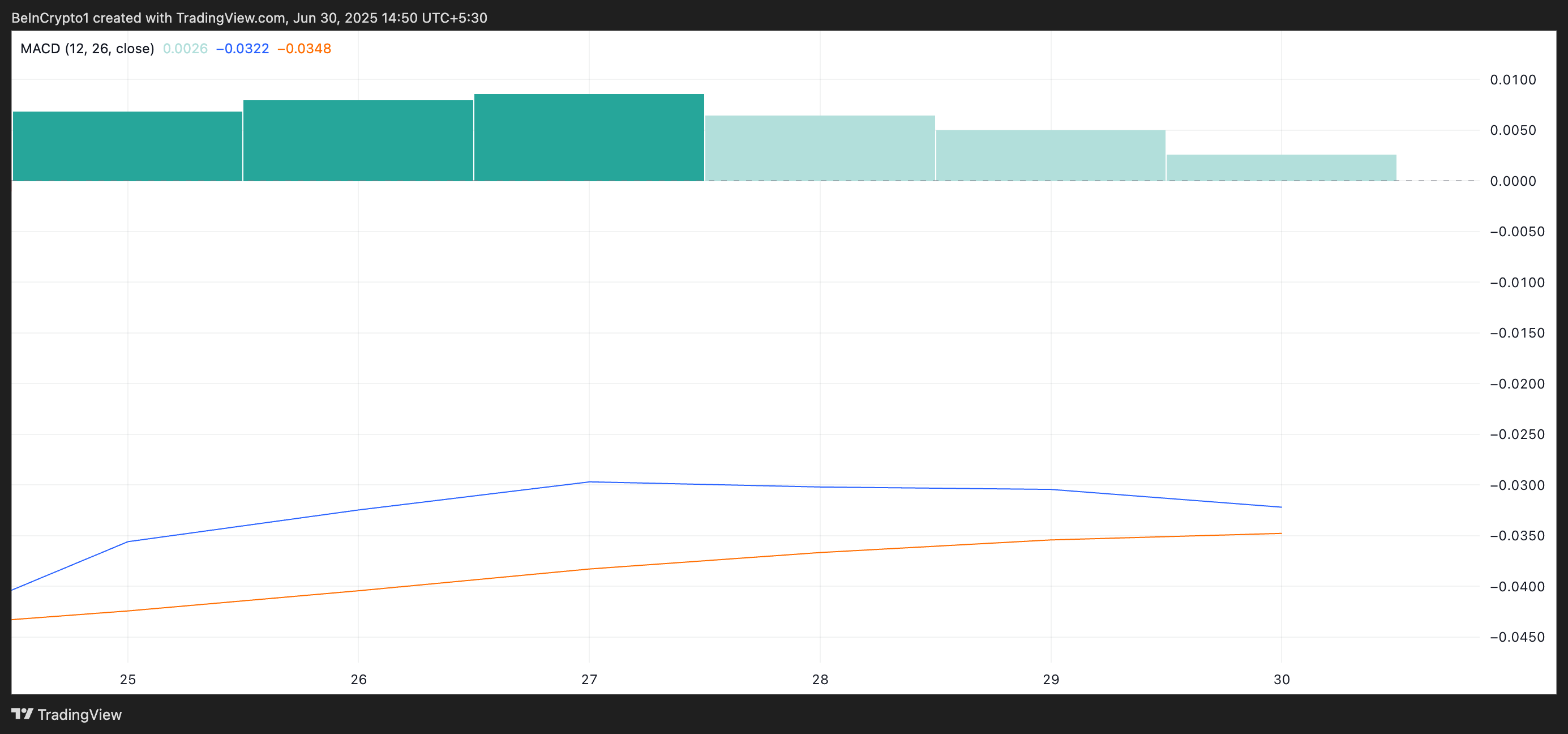Click the histogram value 0.0026 in legend

(185, 49)
